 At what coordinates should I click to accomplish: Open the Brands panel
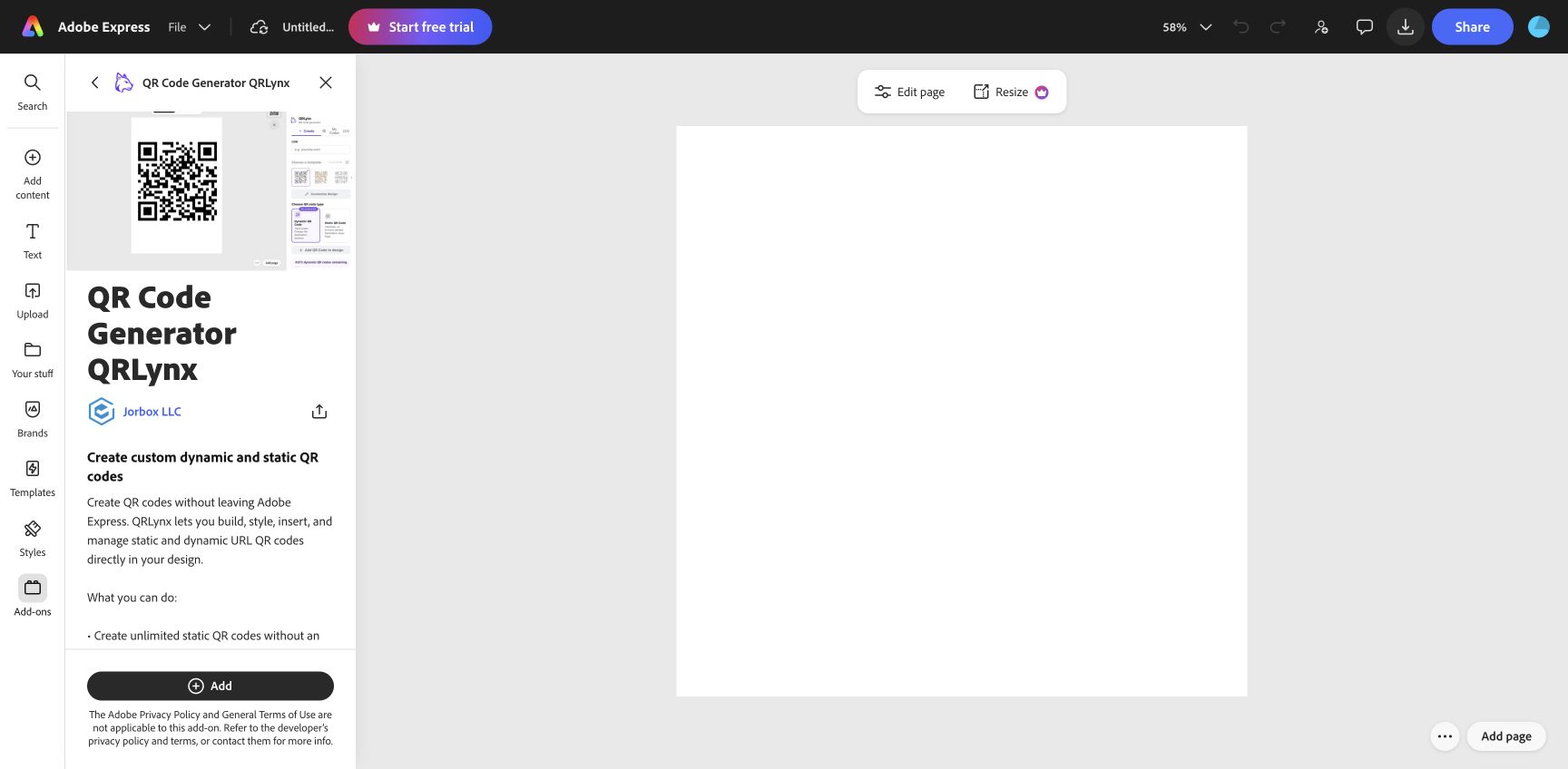coord(33,420)
